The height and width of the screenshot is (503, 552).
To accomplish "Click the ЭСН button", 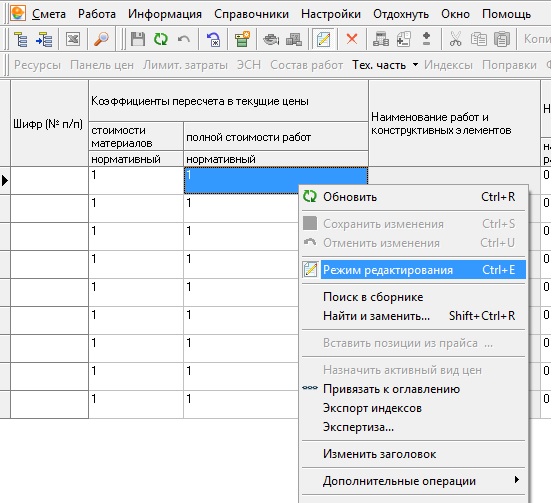I will coord(249,65).
